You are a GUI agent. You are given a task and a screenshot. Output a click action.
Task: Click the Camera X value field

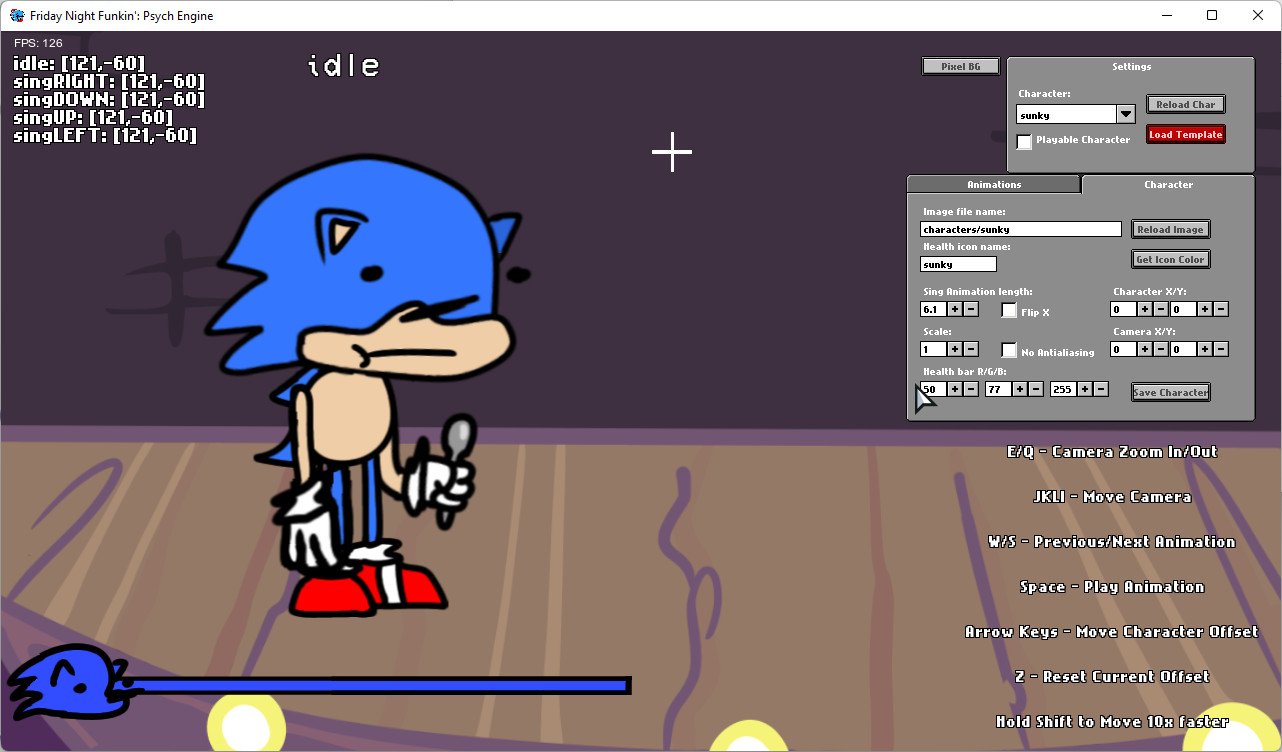point(1123,349)
